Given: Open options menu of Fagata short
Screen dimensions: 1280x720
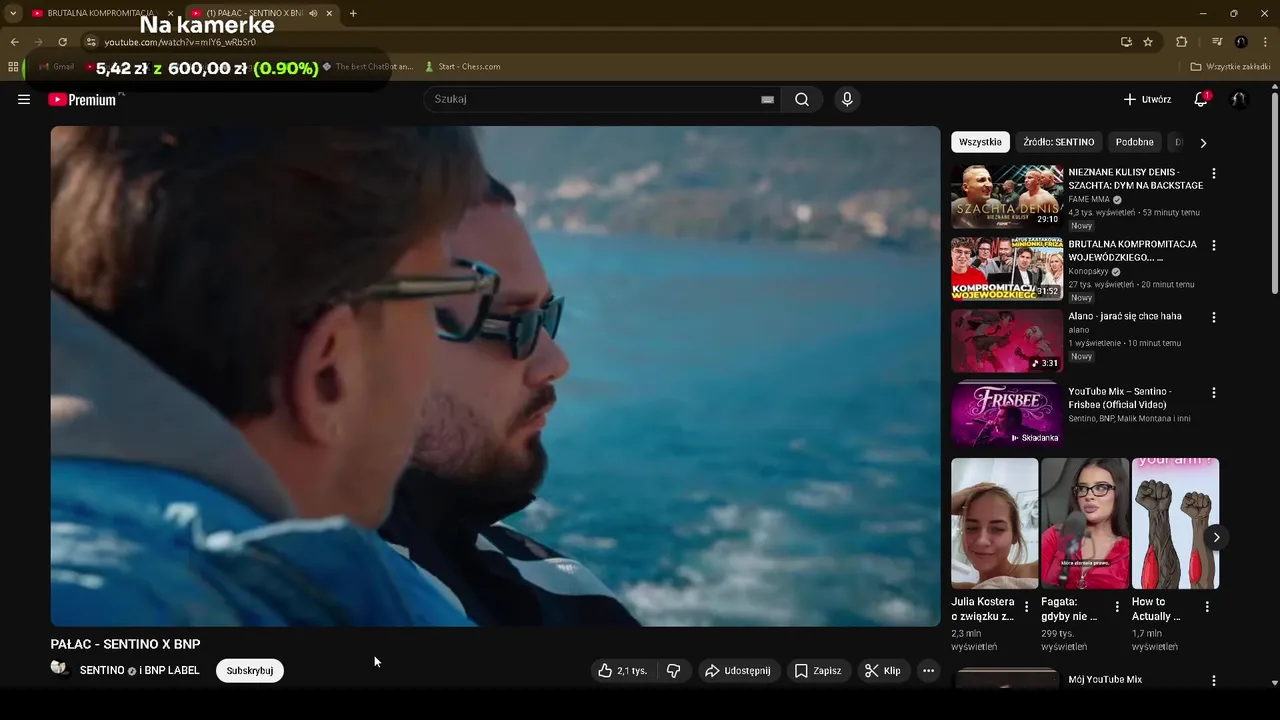Looking at the screenshot, I should pos(1117,606).
